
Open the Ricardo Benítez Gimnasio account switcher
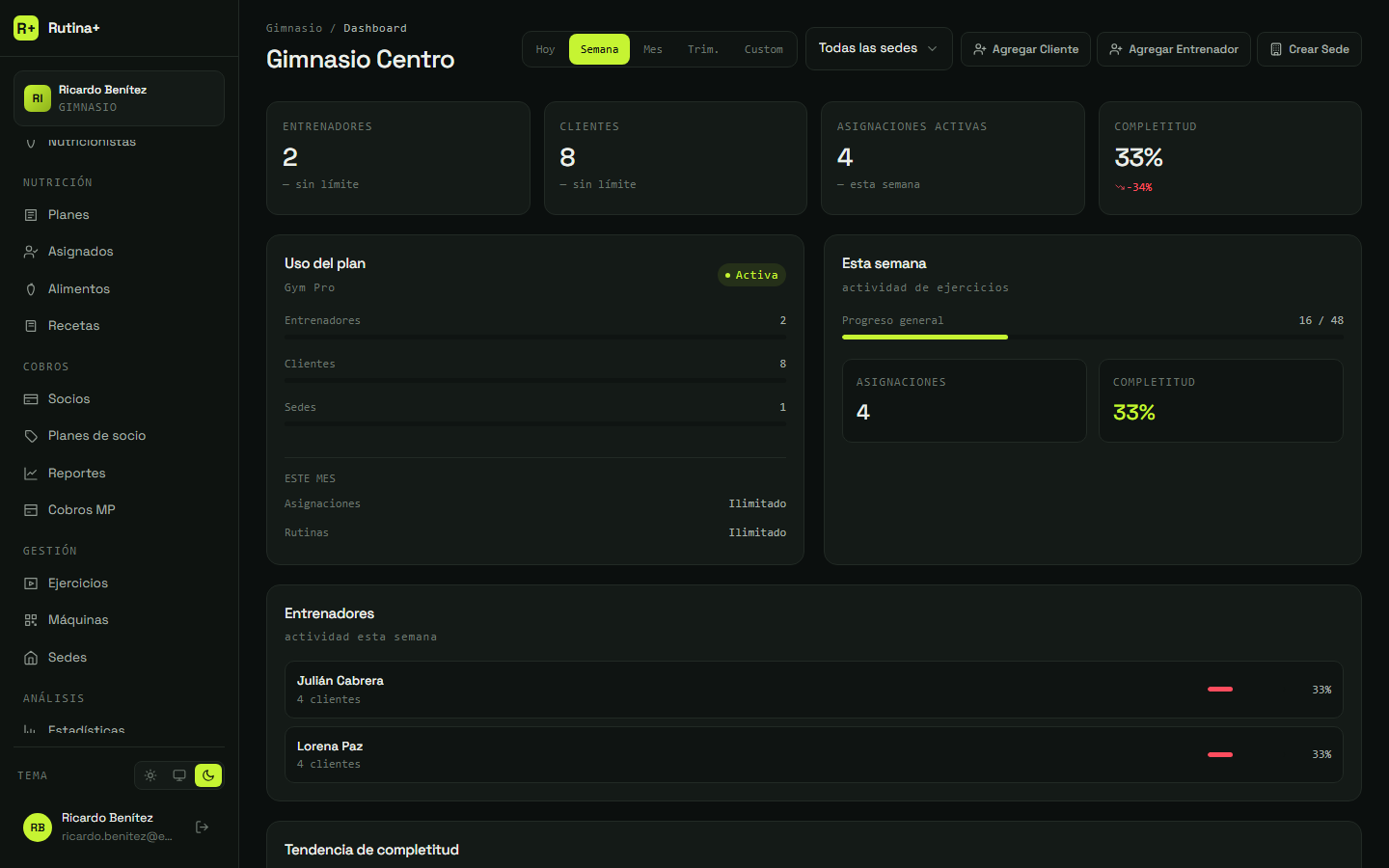pyautogui.click(x=119, y=98)
